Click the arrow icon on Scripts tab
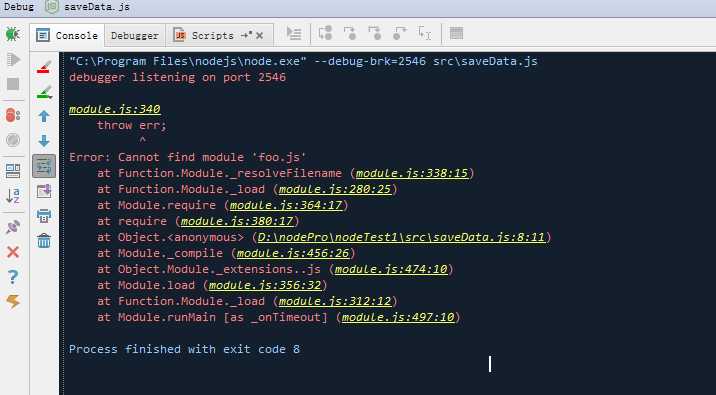Viewport: 716px width, 395px height. point(247,36)
